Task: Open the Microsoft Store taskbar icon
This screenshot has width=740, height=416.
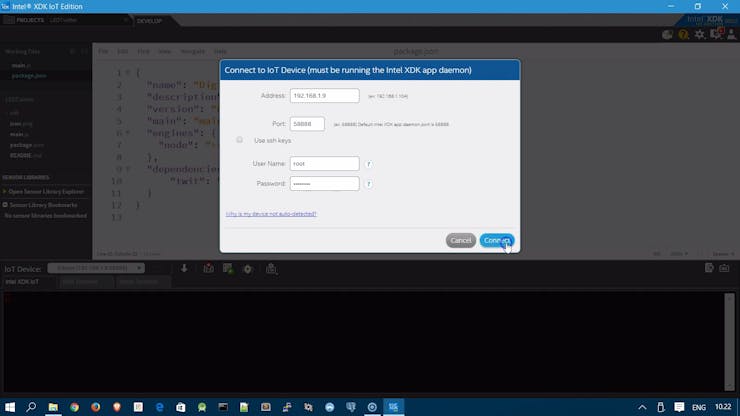Action: [x=181, y=407]
